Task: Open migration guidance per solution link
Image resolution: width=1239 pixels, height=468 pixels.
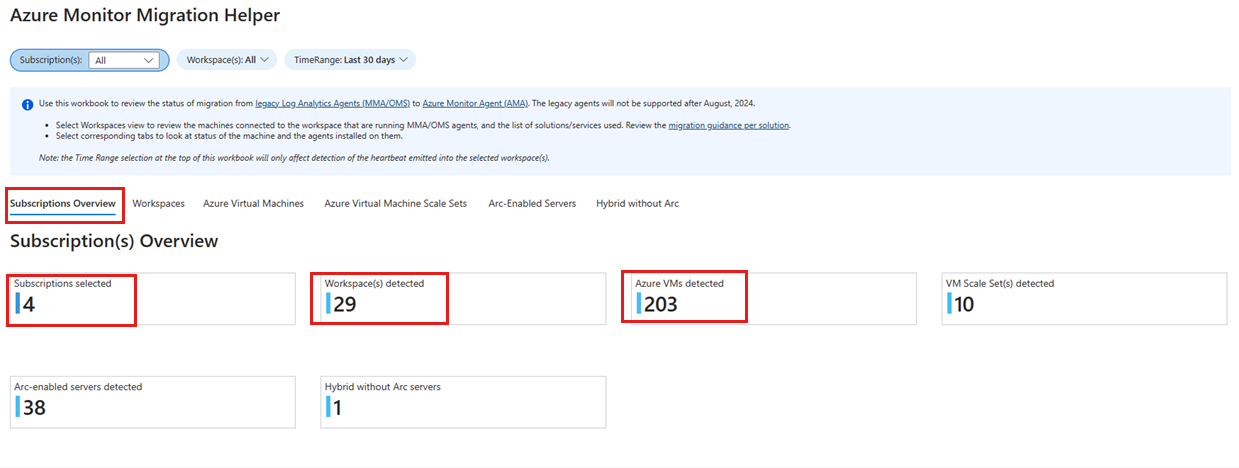Action: coord(729,125)
